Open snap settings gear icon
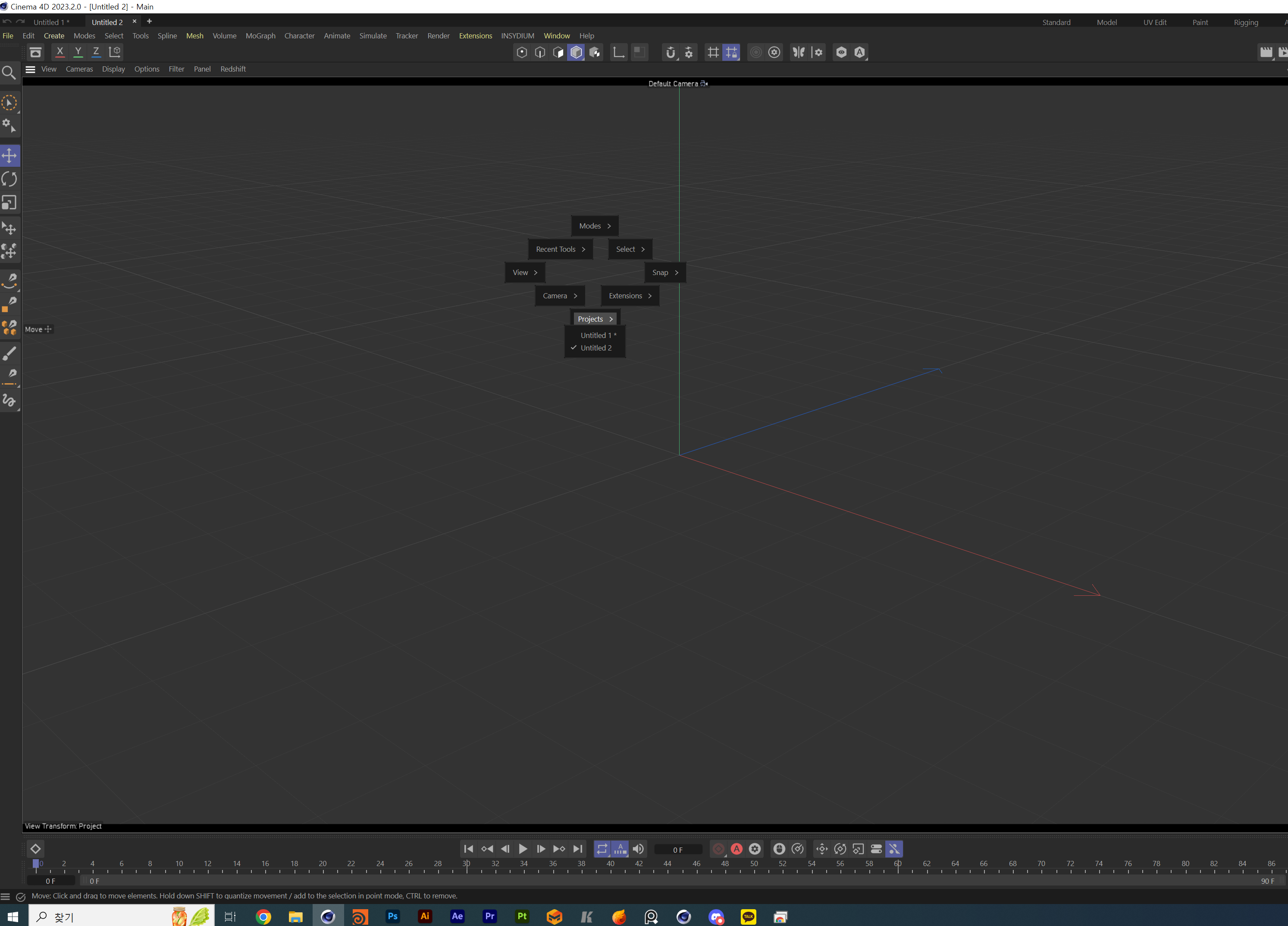The height and width of the screenshot is (926, 1288). [x=689, y=52]
